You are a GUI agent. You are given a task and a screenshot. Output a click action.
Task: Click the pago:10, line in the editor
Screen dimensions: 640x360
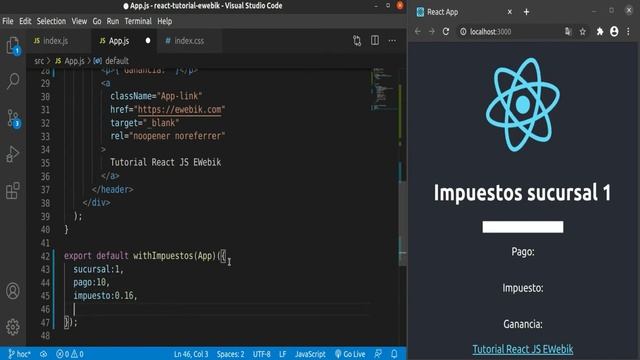[91, 282]
